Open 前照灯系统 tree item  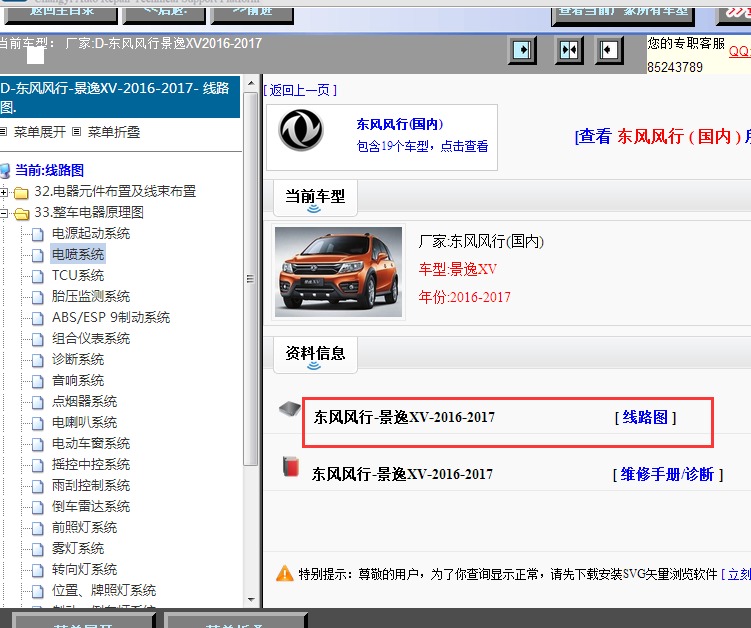pyautogui.click(x=84, y=527)
